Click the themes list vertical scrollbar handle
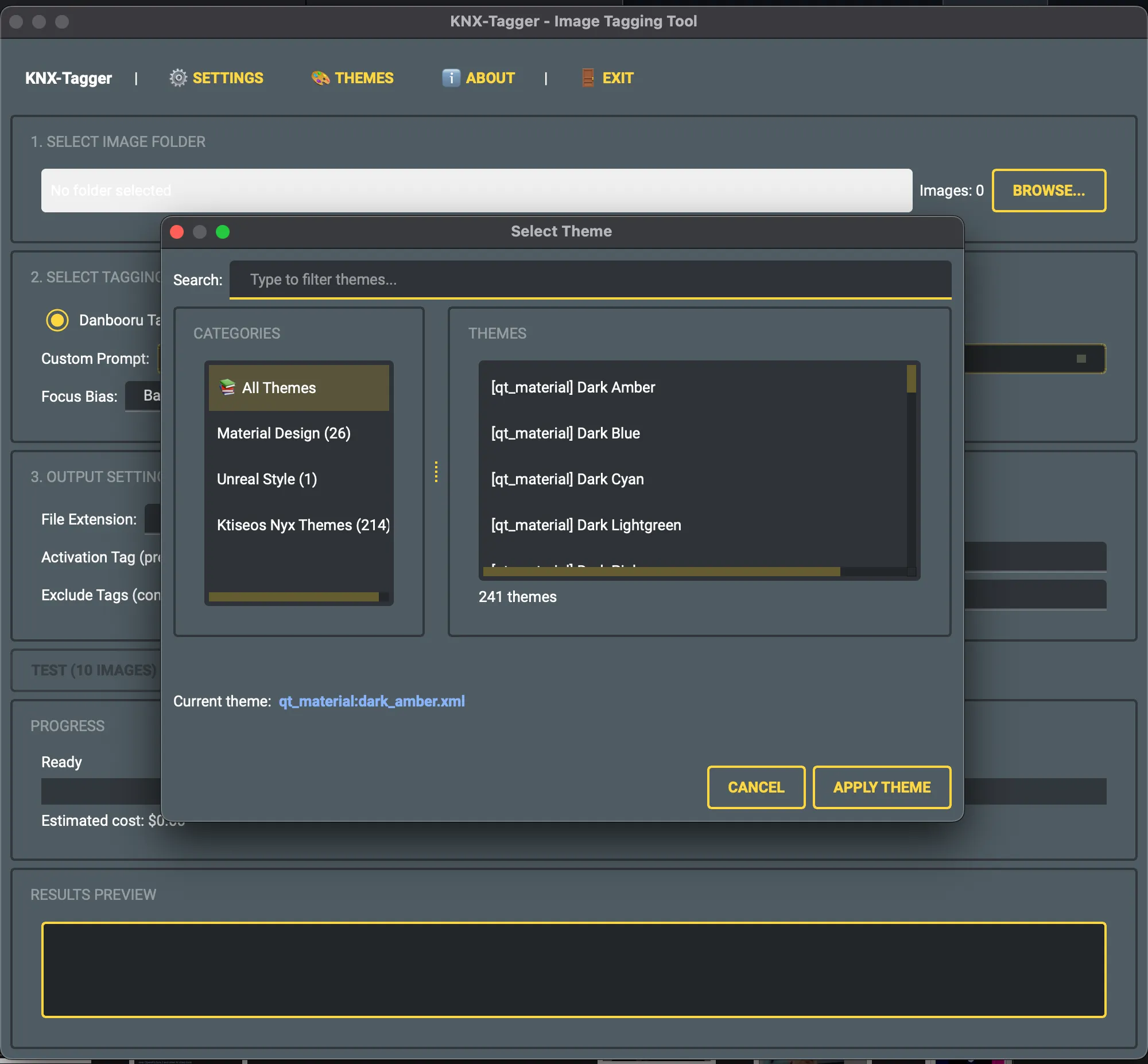Viewport: 1148px width, 1064px height. point(911,379)
